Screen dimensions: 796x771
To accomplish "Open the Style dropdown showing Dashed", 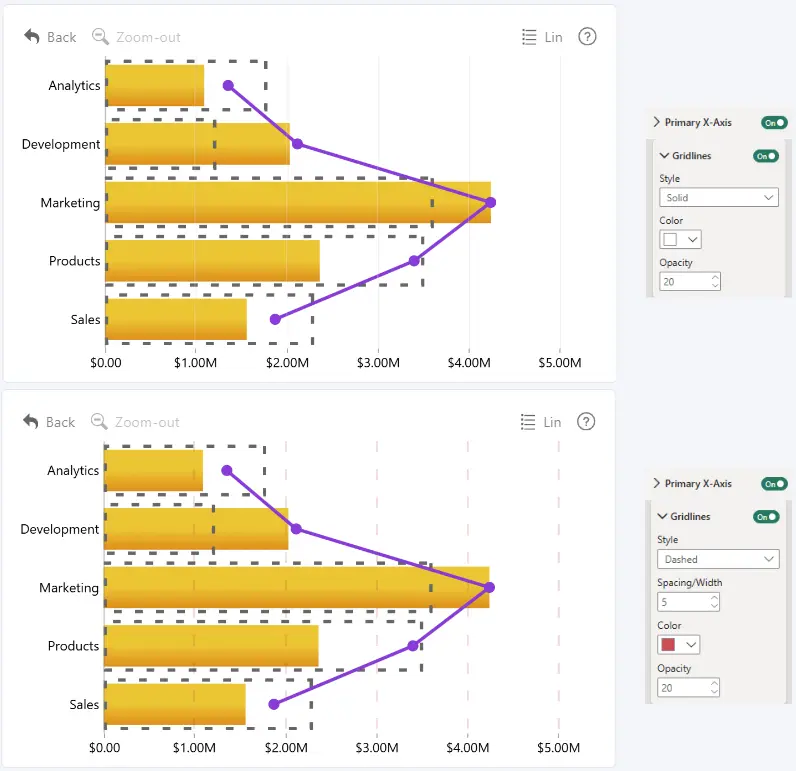I will pos(718,559).
